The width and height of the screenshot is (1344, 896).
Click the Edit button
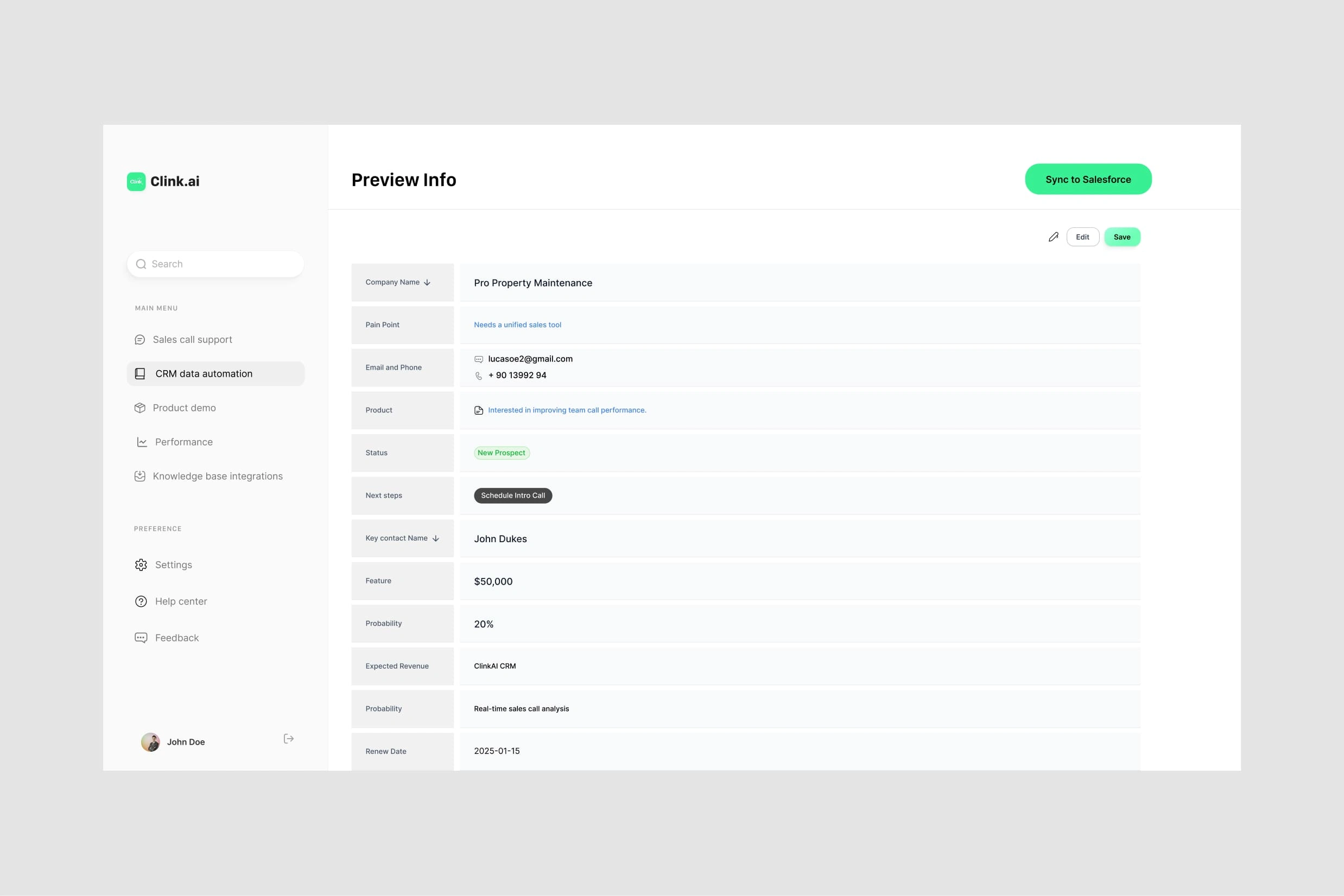click(1082, 237)
